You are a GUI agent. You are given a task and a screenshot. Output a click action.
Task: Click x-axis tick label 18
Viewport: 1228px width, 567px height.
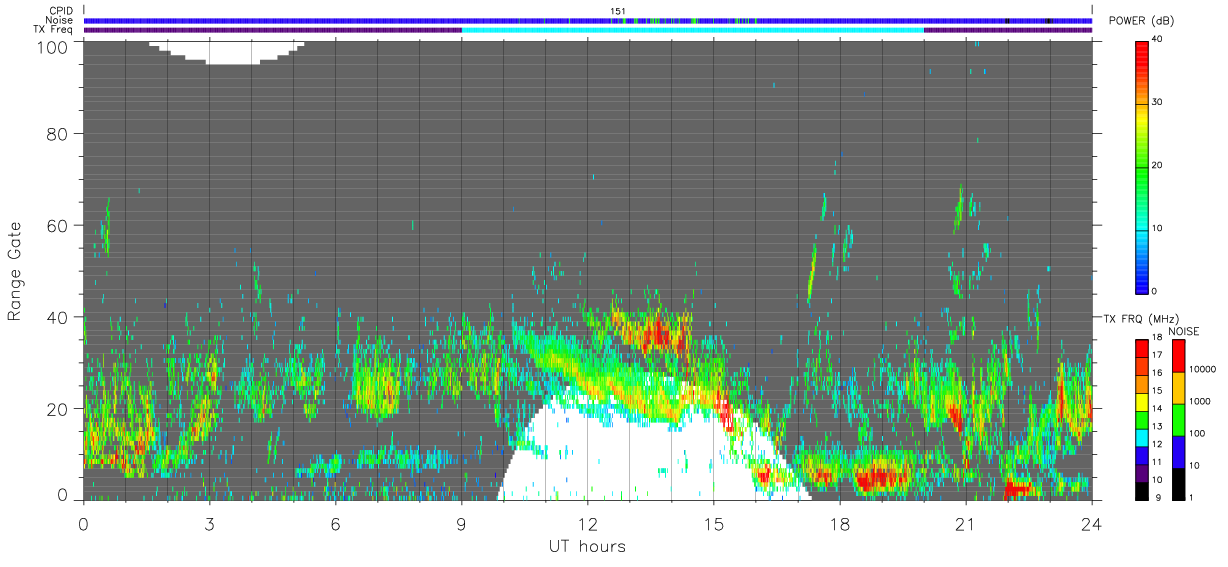(839, 523)
